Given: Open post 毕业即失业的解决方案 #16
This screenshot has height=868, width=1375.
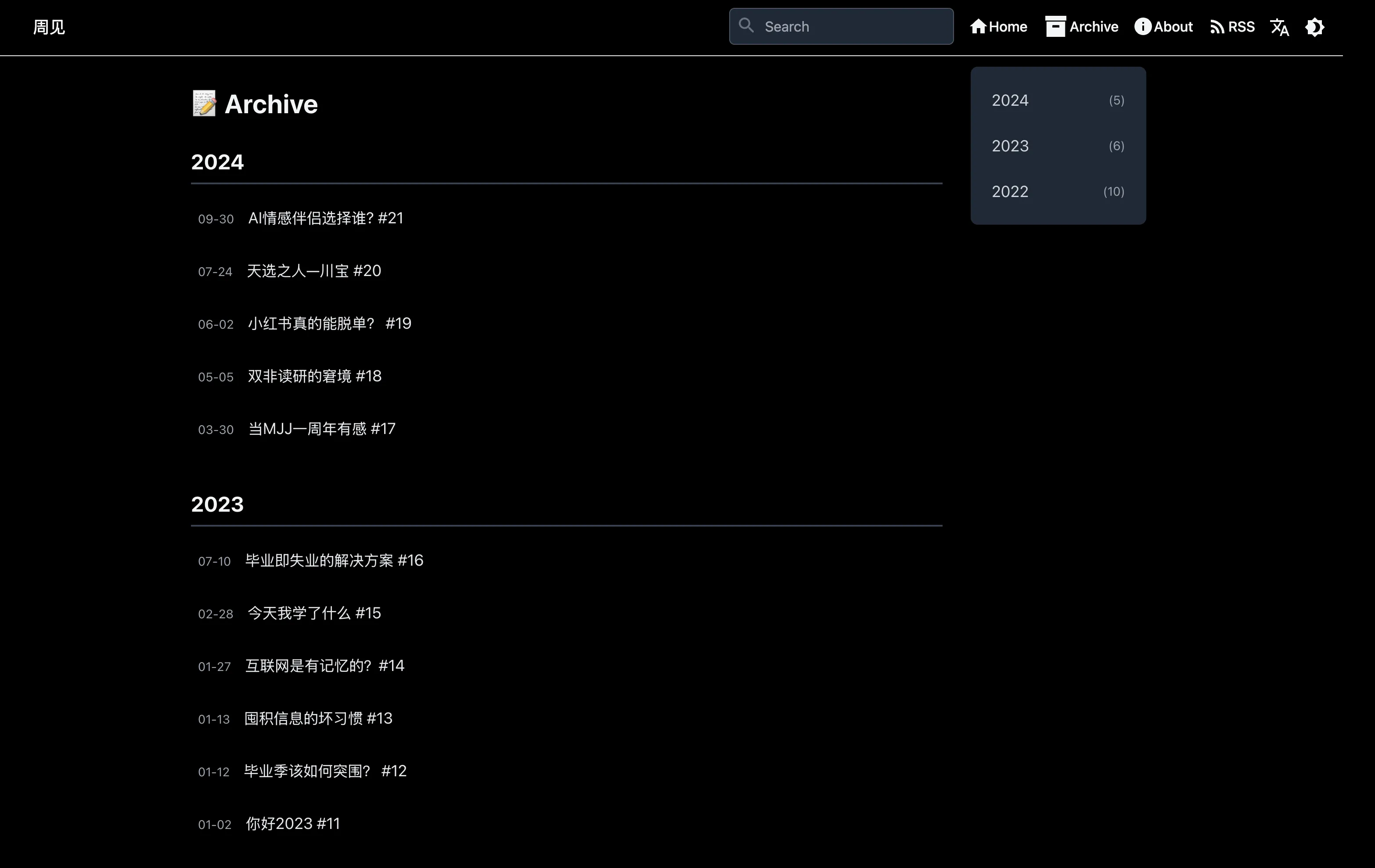Looking at the screenshot, I should point(334,560).
